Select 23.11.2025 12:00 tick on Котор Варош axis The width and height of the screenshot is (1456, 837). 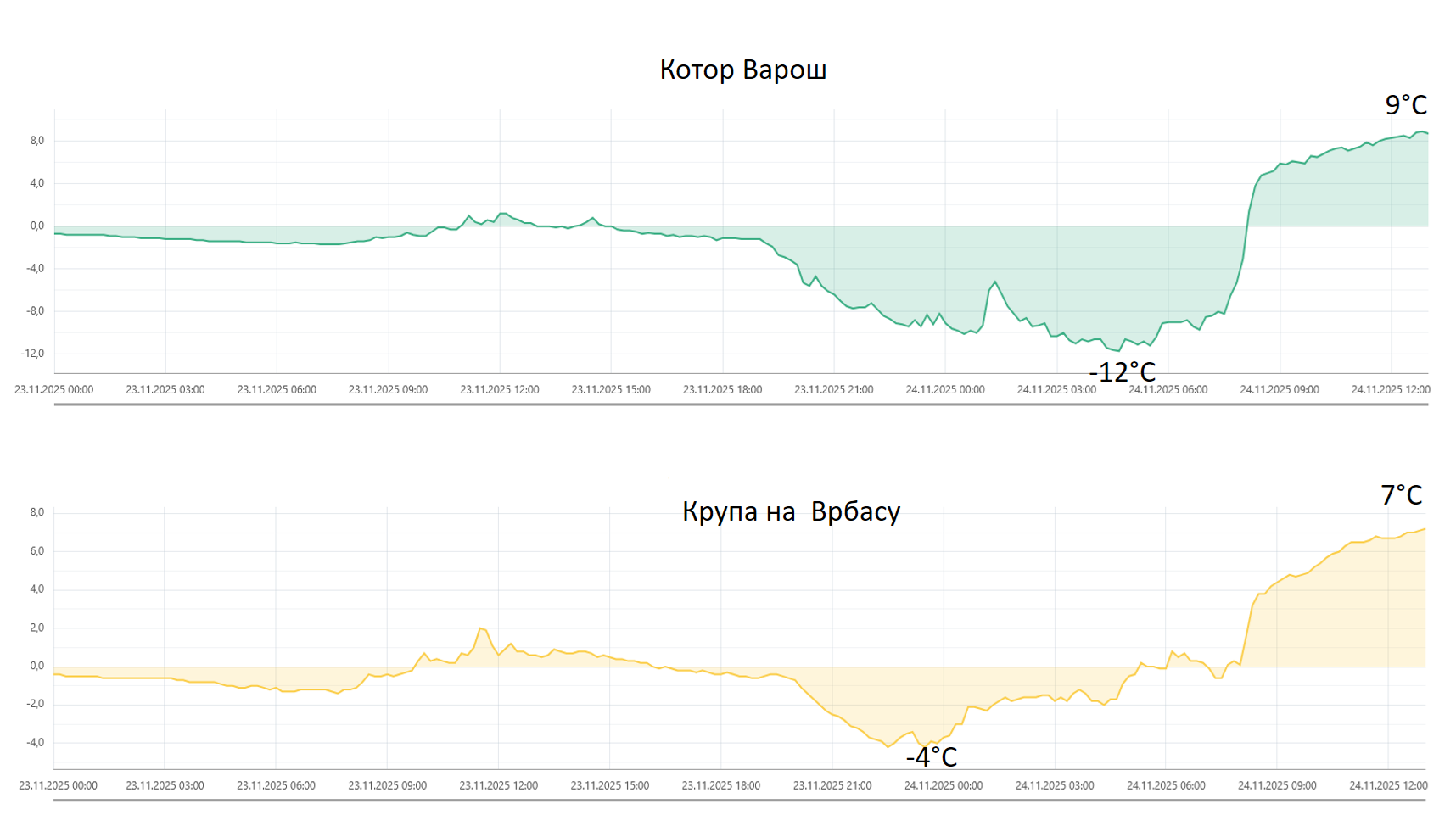[500, 390]
